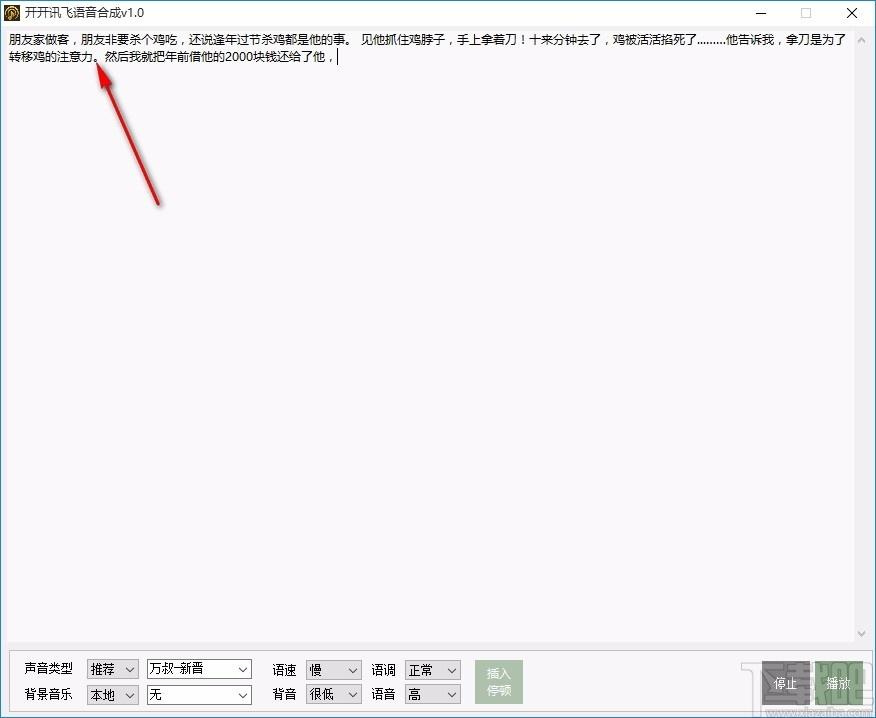Click the text area scrollbar down arrow

[x=861, y=633]
